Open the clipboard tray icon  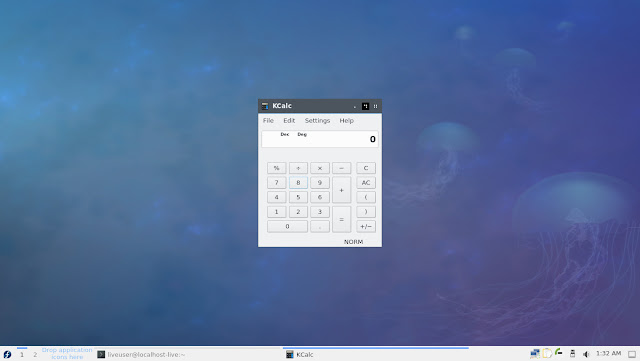click(547, 354)
